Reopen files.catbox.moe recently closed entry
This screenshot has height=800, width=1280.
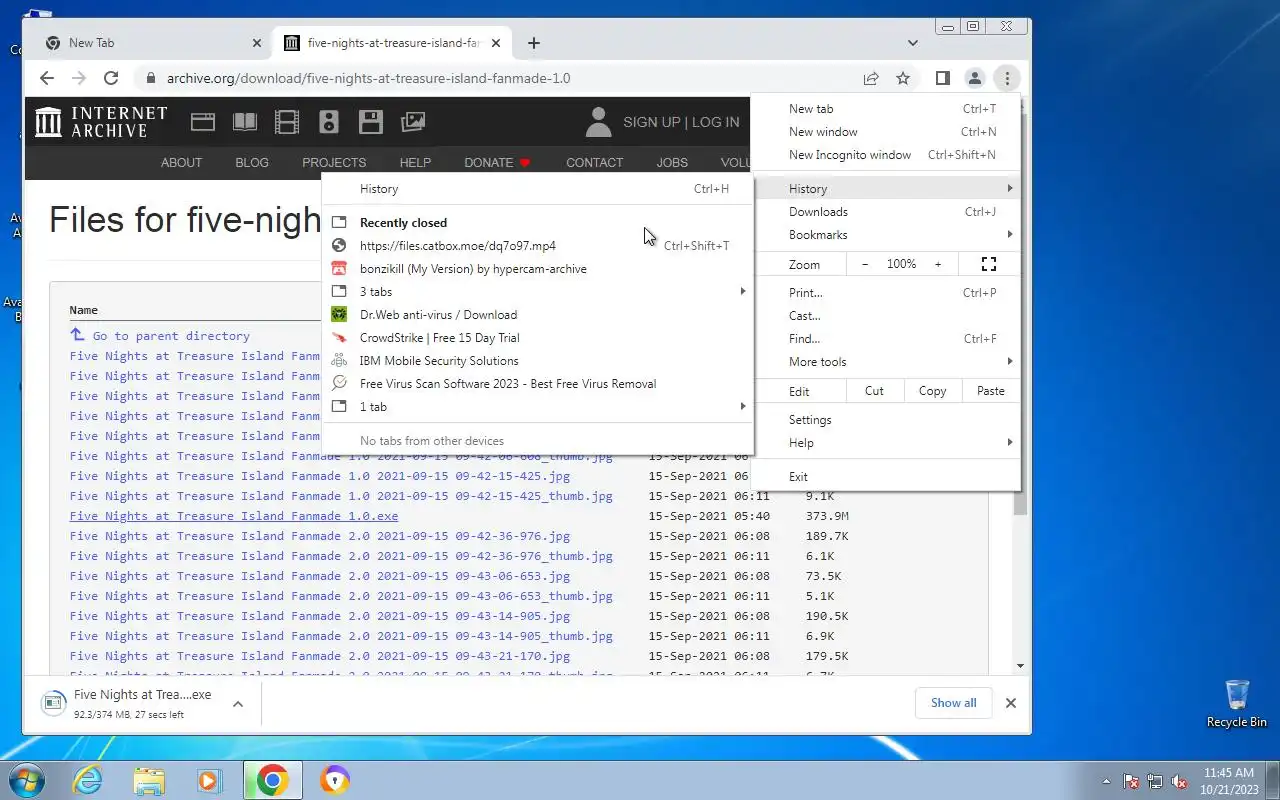tap(540, 246)
